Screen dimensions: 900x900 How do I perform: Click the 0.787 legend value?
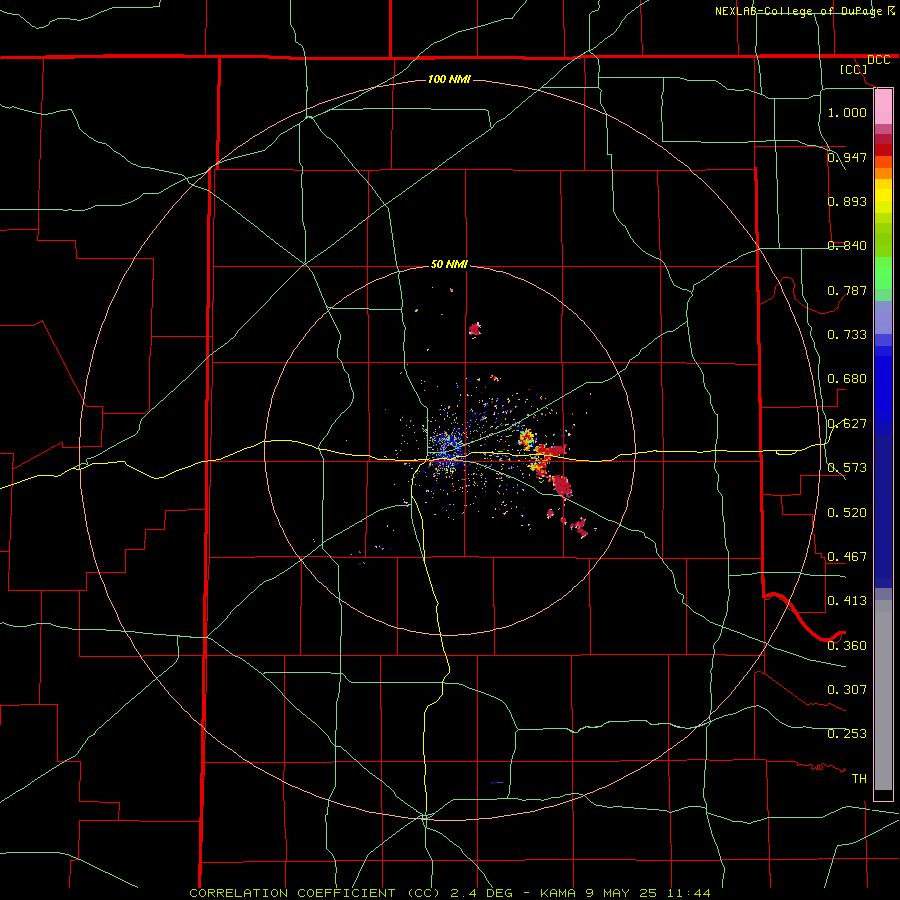(x=847, y=290)
